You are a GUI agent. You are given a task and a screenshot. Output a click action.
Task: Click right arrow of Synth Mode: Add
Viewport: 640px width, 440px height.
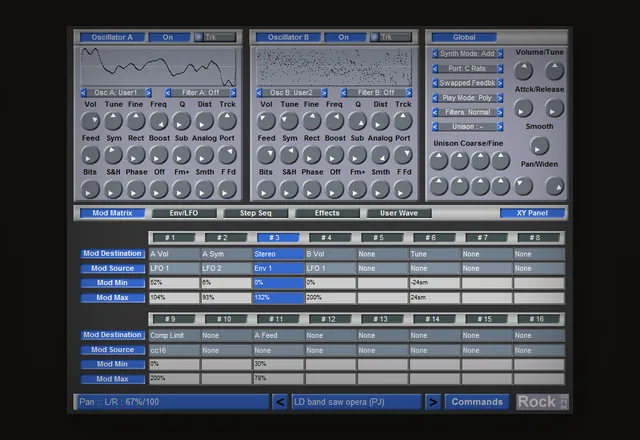pos(500,53)
